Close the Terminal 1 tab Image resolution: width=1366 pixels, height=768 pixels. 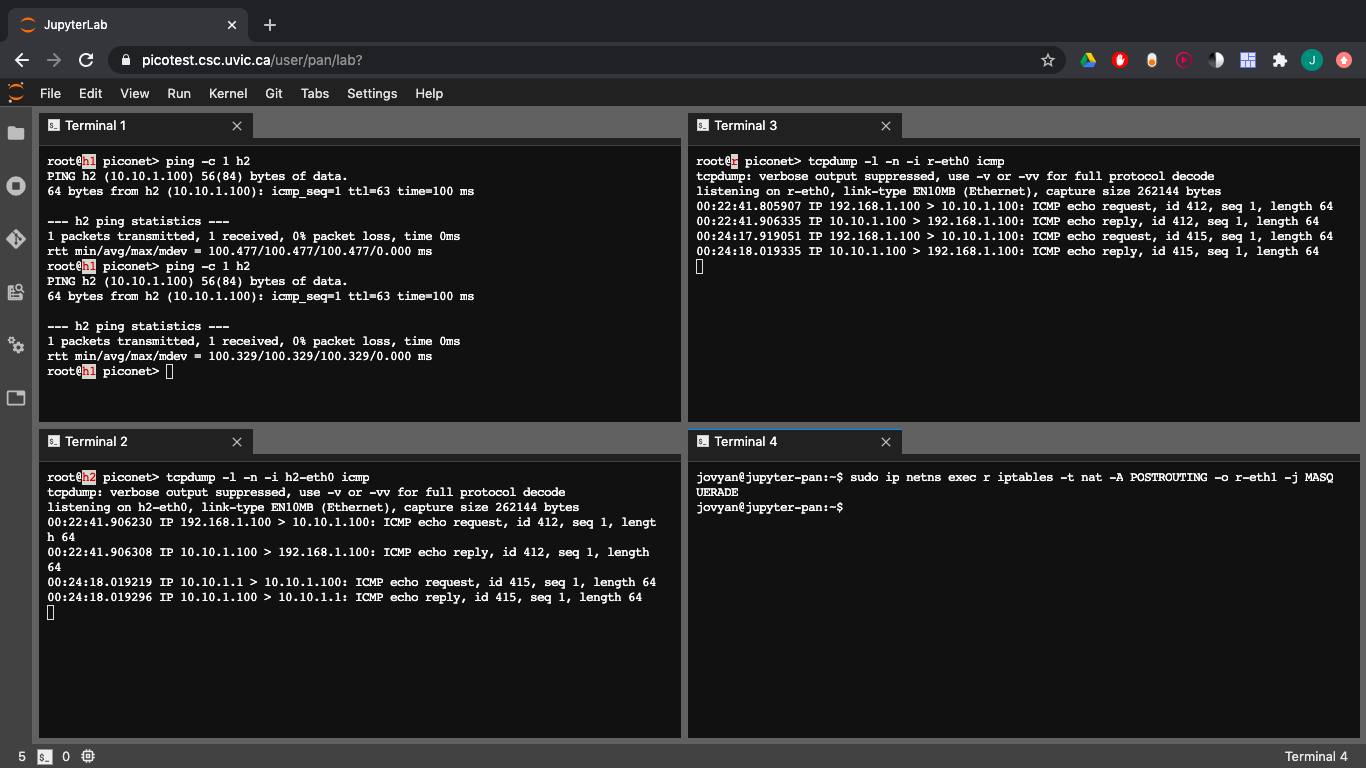tap(237, 126)
